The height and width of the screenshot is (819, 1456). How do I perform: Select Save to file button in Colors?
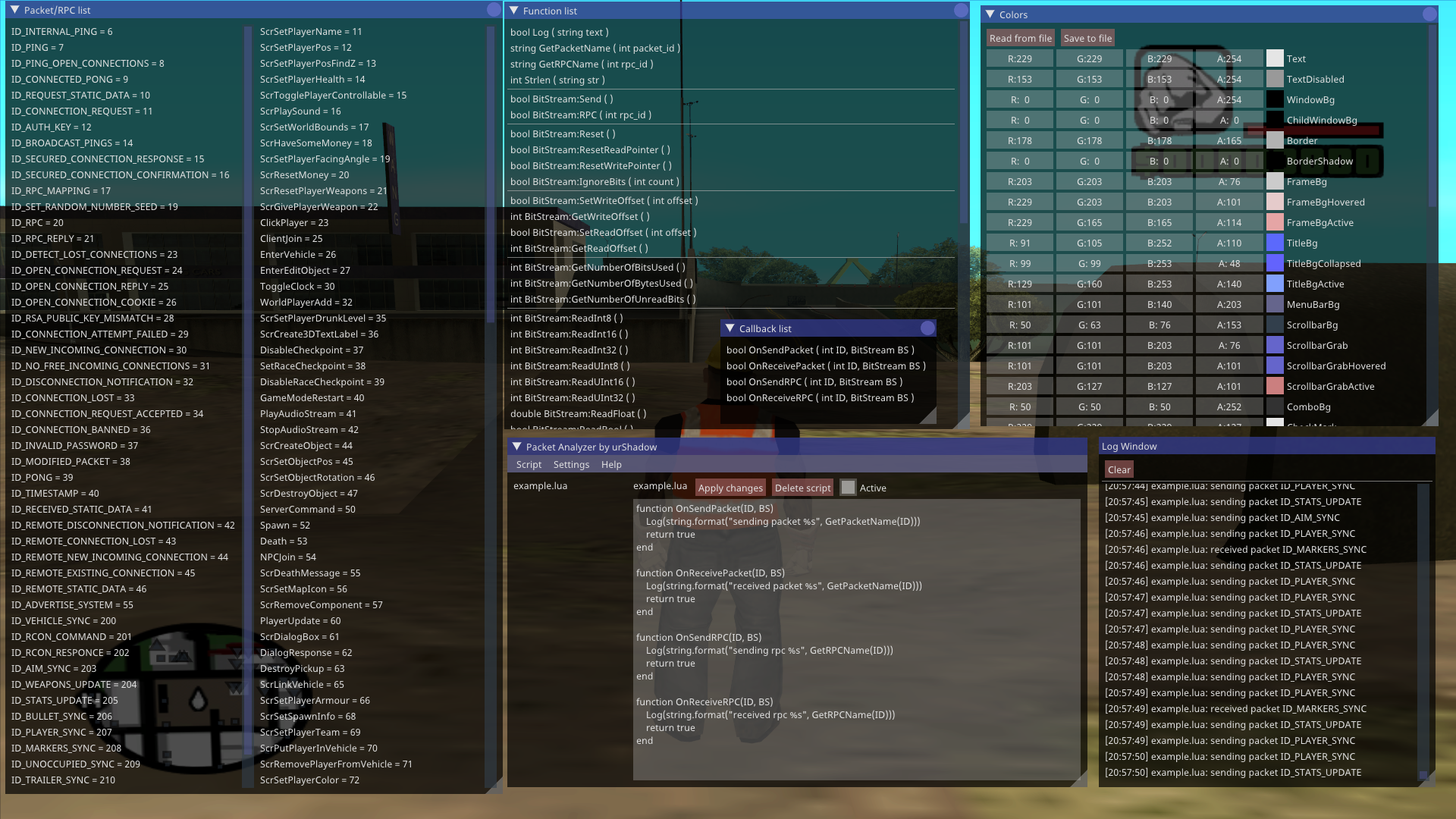[x=1088, y=37]
